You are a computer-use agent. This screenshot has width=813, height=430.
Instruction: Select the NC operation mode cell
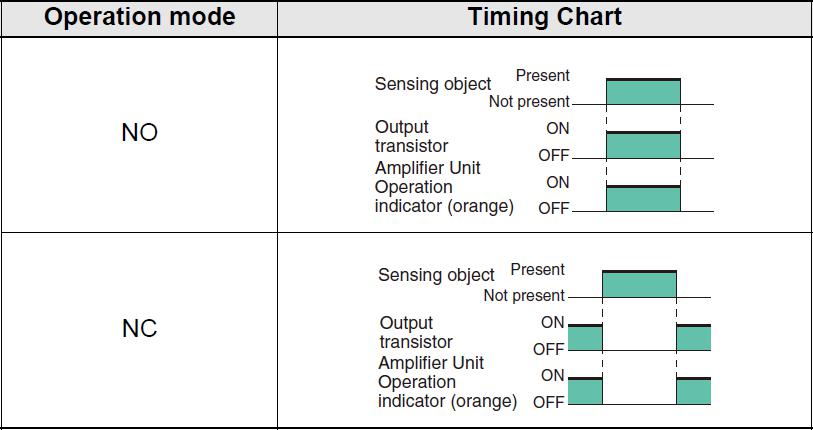pyautogui.click(x=139, y=329)
